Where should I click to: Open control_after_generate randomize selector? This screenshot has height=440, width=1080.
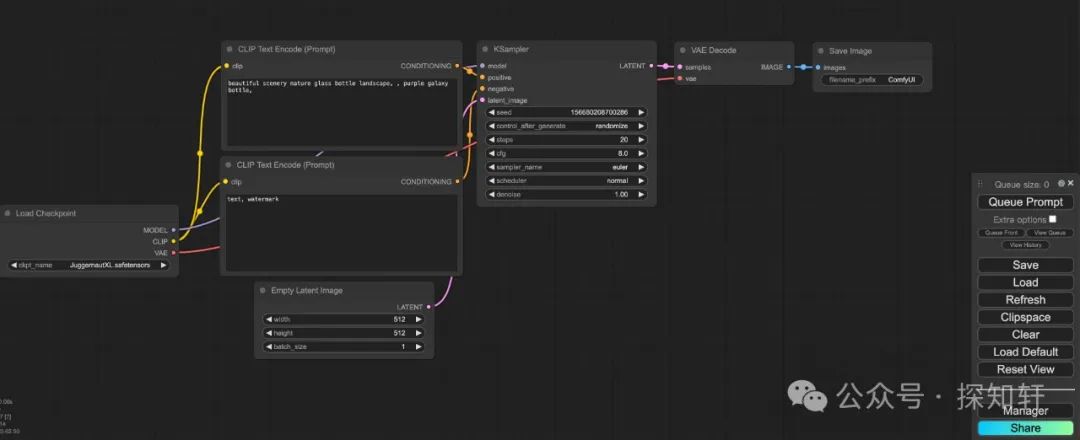click(x=566, y=126)
